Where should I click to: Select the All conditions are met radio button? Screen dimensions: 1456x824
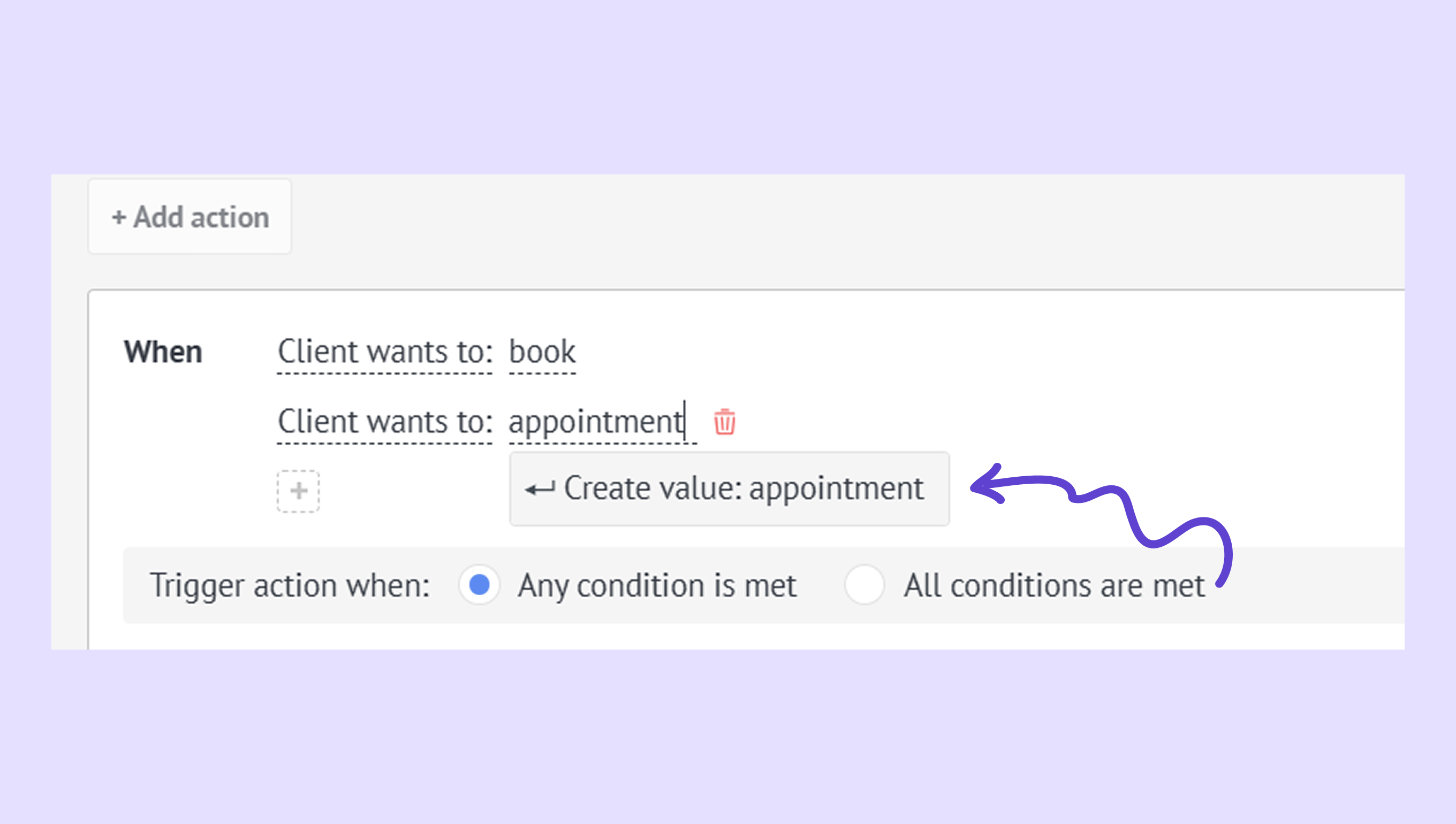pyautogui.click(x=864, y=585)
